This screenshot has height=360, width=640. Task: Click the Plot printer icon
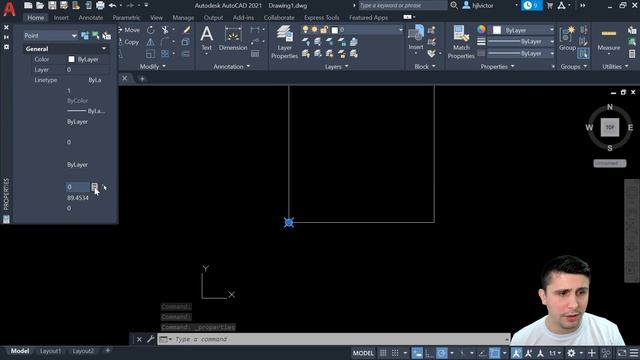100,6
